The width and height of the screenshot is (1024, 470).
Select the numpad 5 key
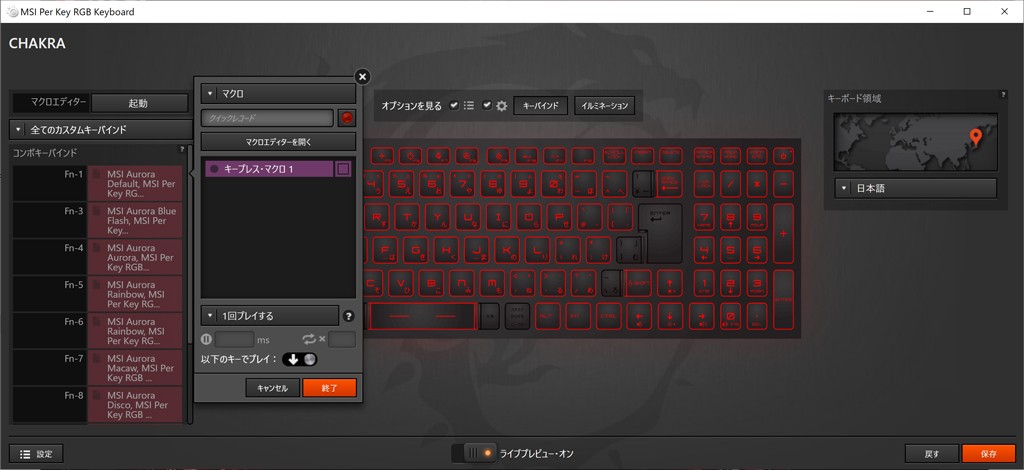tap(730, 249)
